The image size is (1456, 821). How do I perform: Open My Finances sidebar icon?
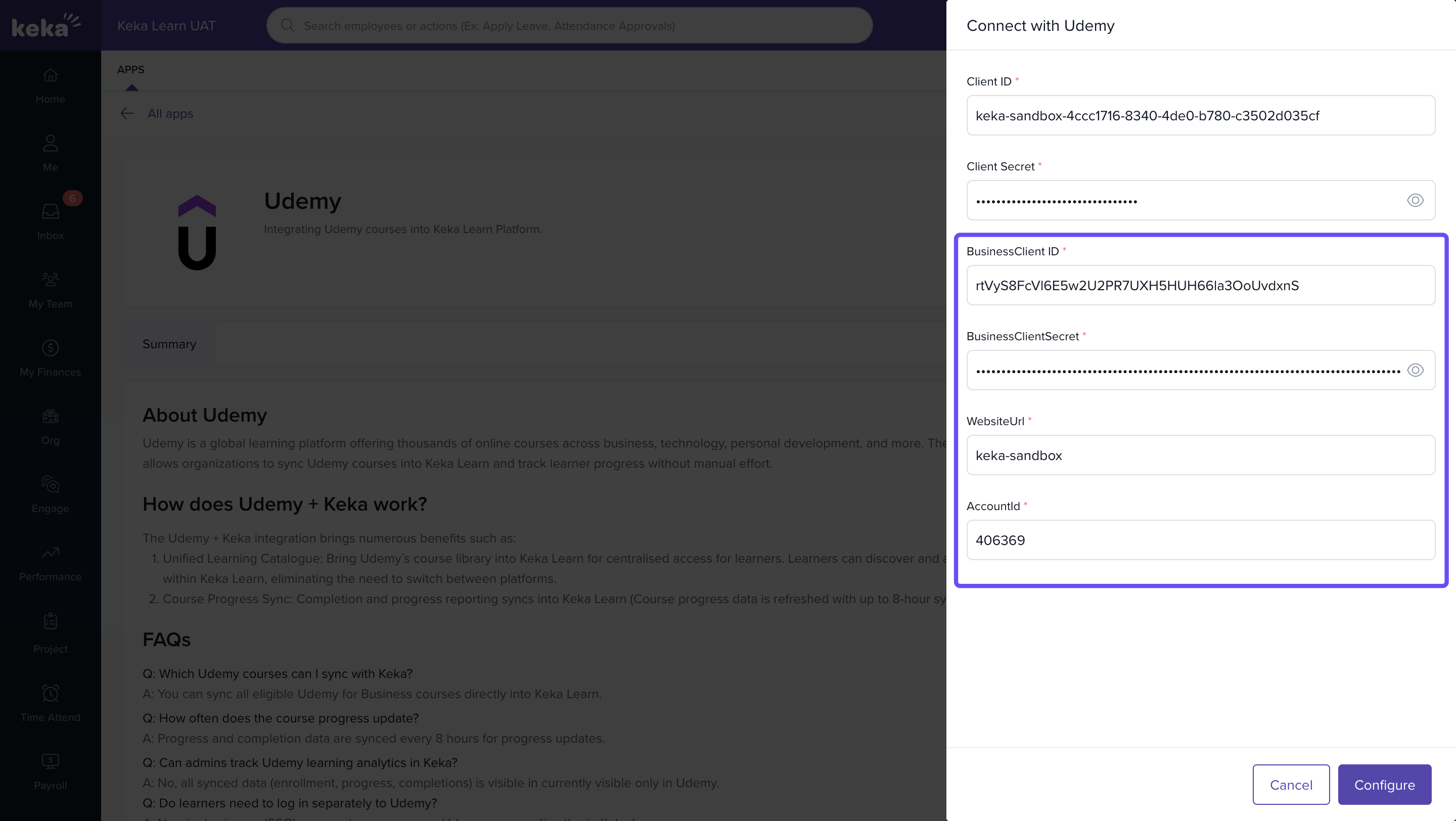51,348
